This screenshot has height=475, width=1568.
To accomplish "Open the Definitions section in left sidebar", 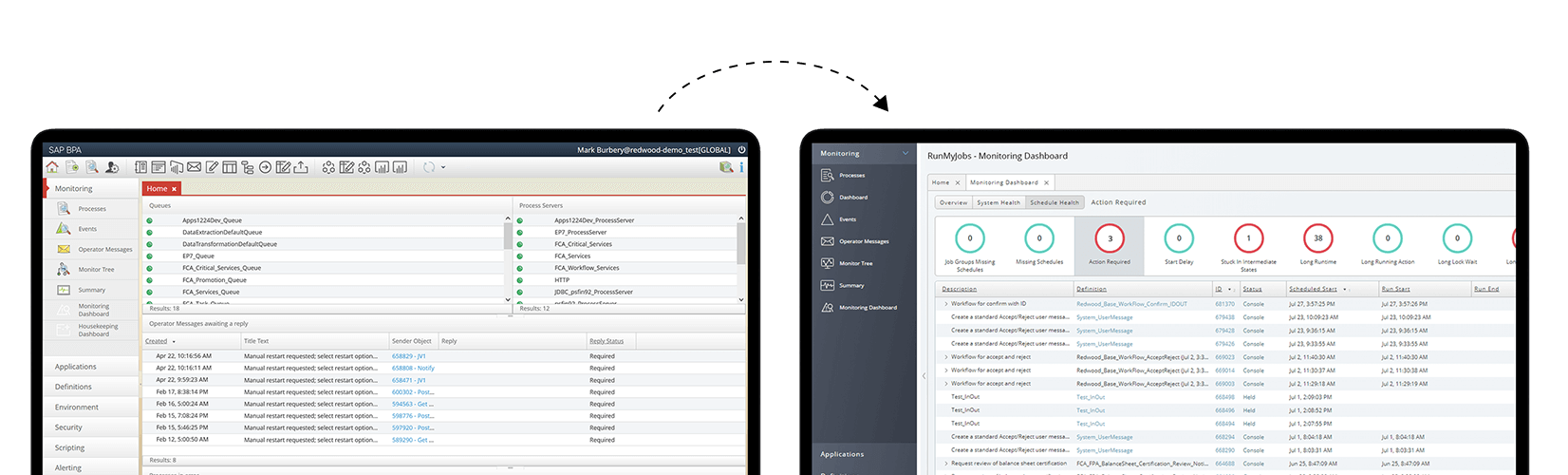I will click(x=73, y=387).
